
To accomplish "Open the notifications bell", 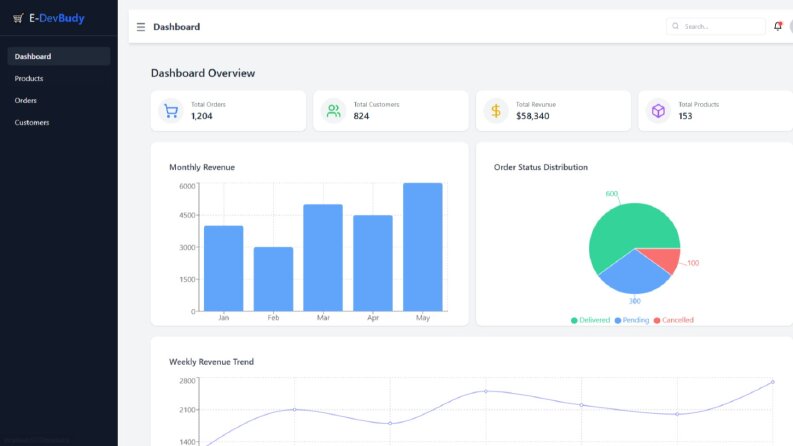I will (x=778, y=26).
